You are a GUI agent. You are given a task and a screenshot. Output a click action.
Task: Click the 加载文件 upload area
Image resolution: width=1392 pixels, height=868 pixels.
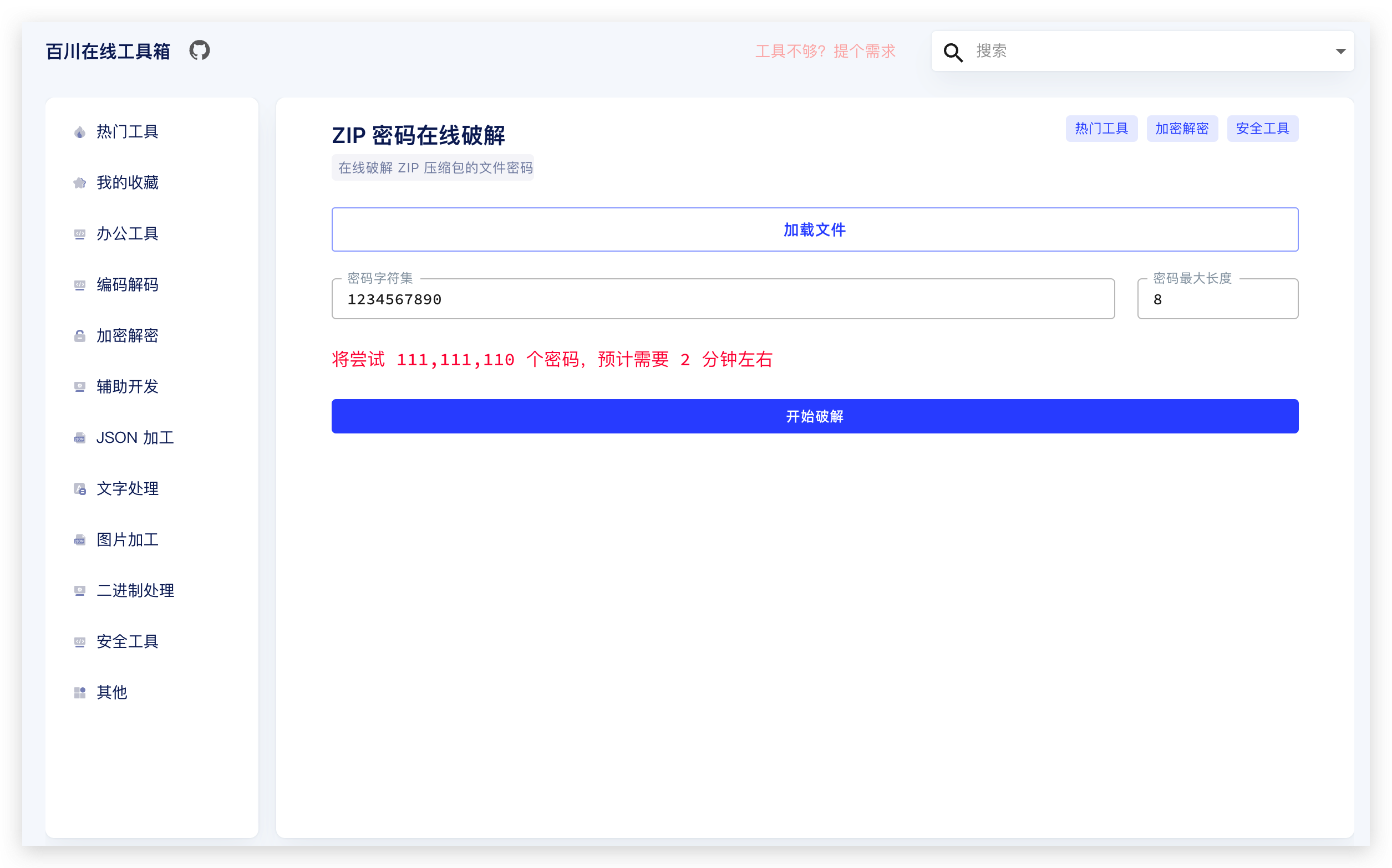pyautogui.click(x=814, y=229)
